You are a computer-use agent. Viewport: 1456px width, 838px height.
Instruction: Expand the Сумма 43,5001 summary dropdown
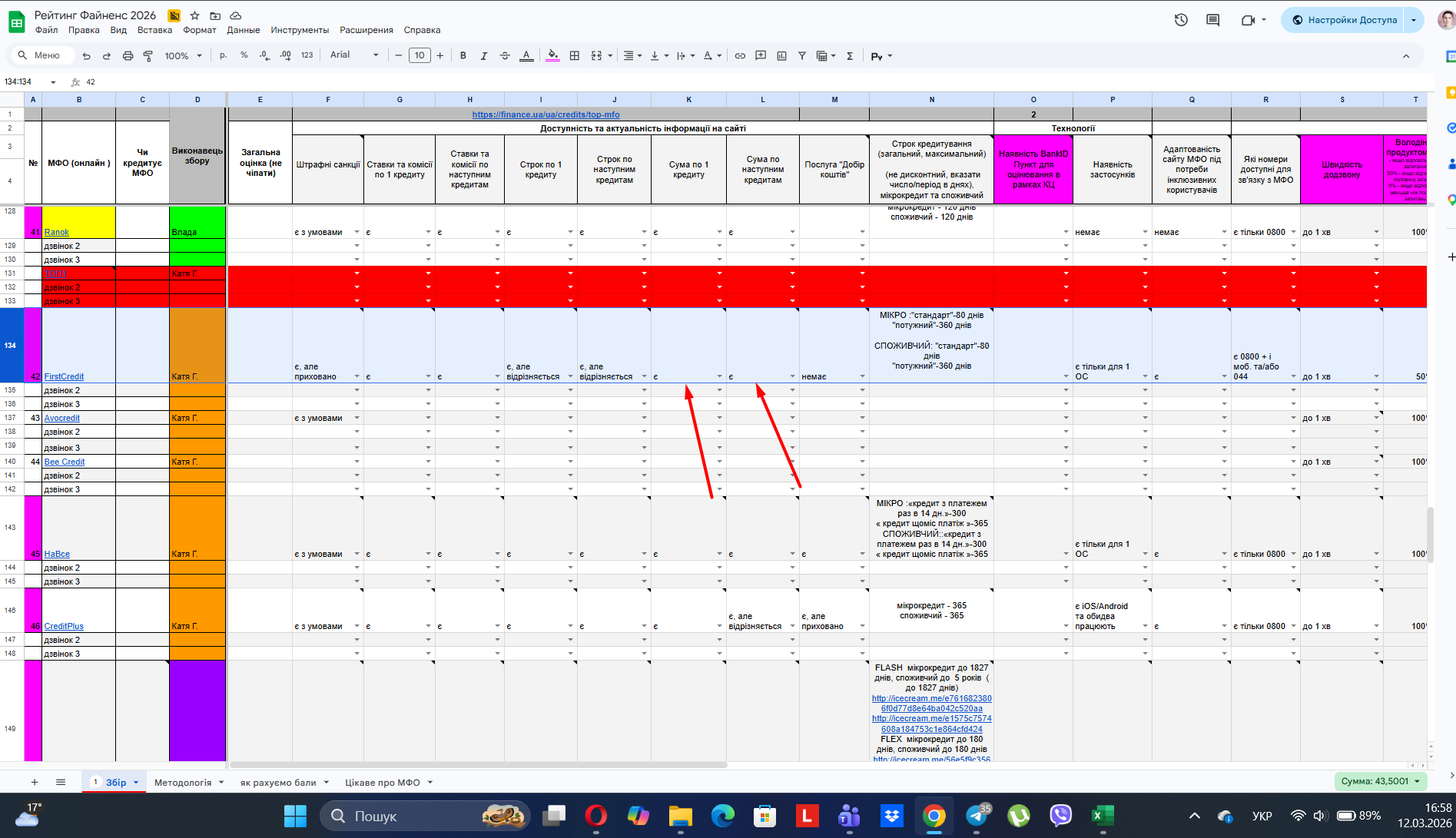[1380, 781]
